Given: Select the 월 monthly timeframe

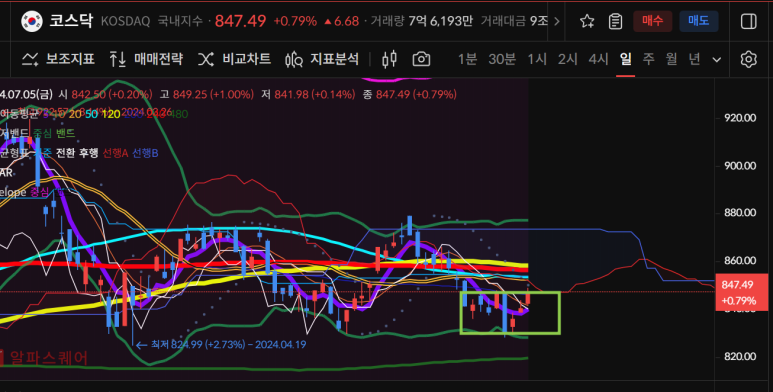Looking at the screenshot, I should click(x=671, y=59).
